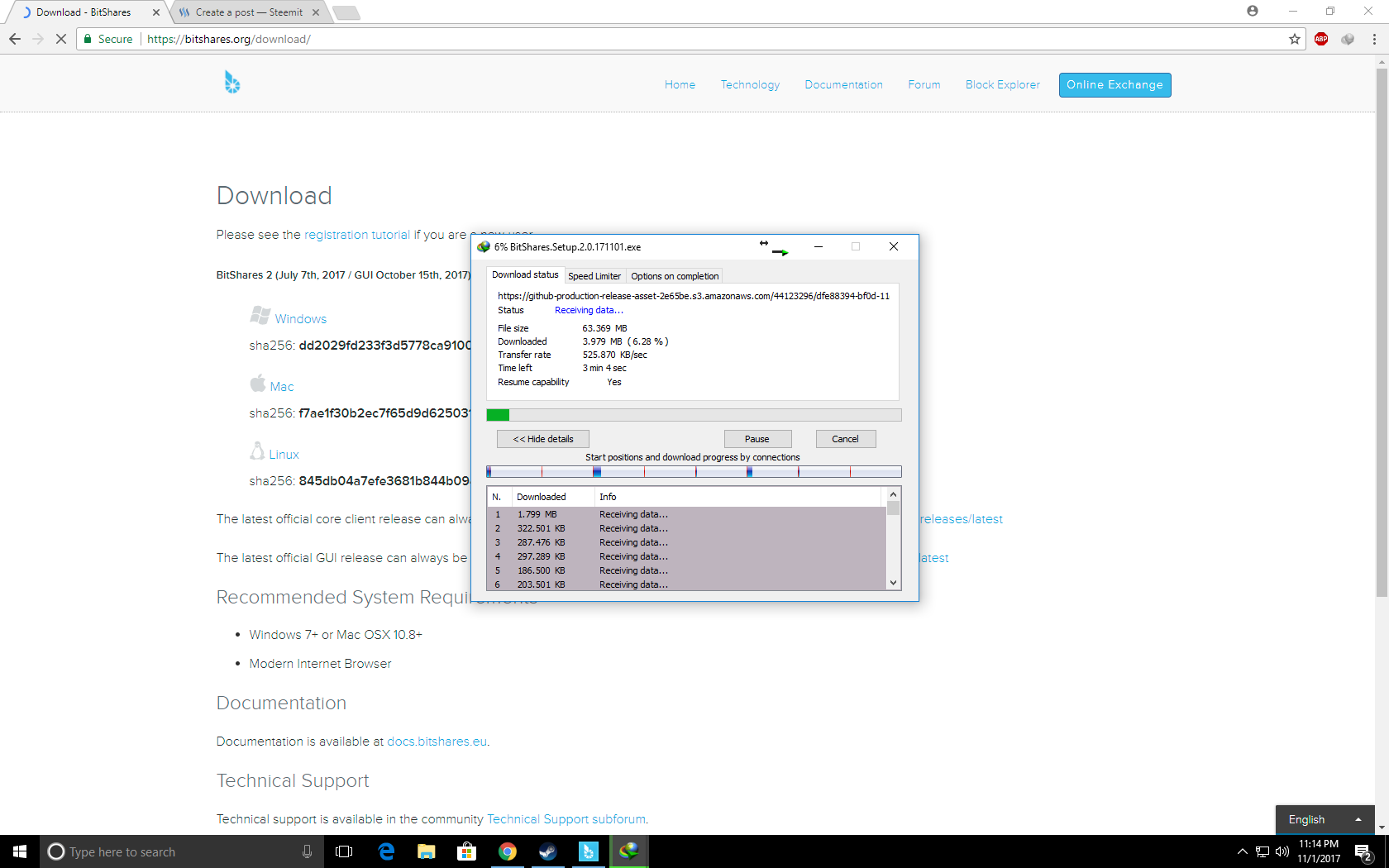Click the Mac download link

282,387
